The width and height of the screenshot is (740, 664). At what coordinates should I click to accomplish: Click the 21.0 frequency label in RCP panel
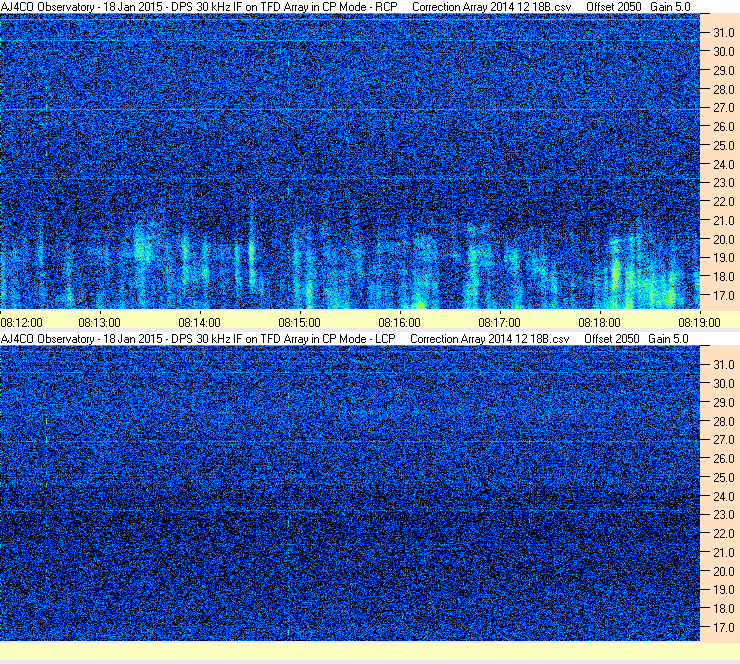point(724,220)
